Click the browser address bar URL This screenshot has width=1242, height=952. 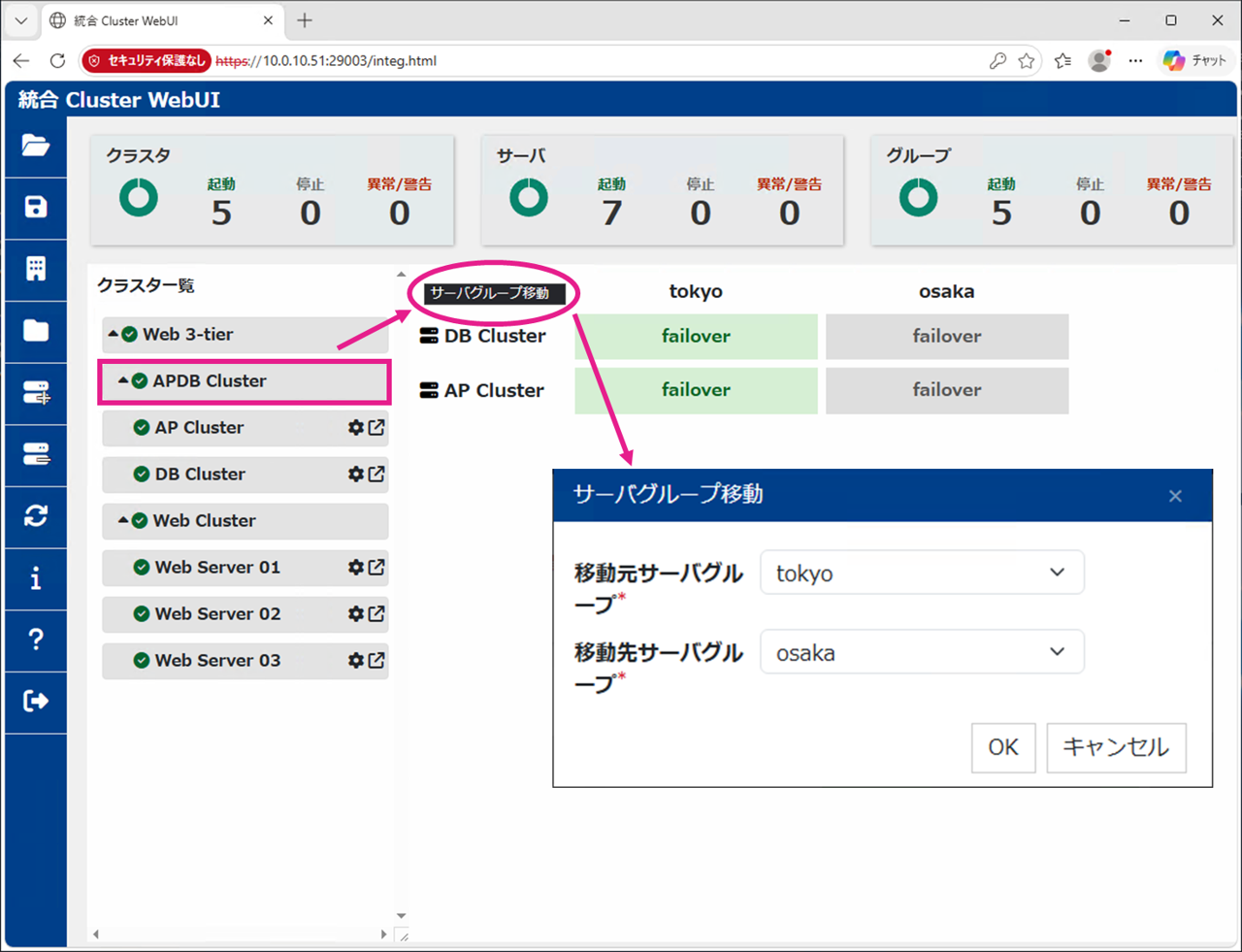point(326,60)
